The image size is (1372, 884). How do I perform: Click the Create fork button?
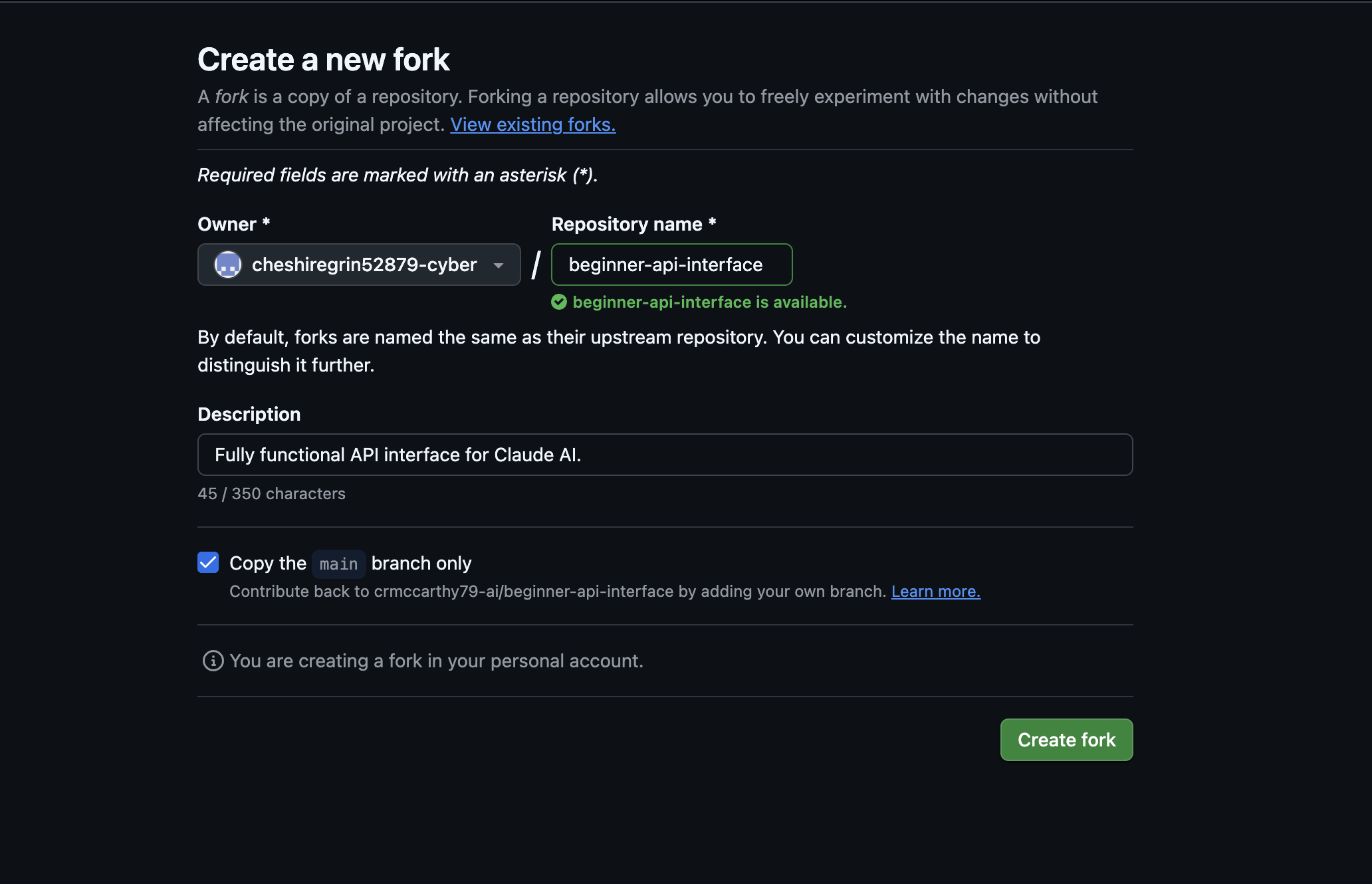pos(1066,740)
